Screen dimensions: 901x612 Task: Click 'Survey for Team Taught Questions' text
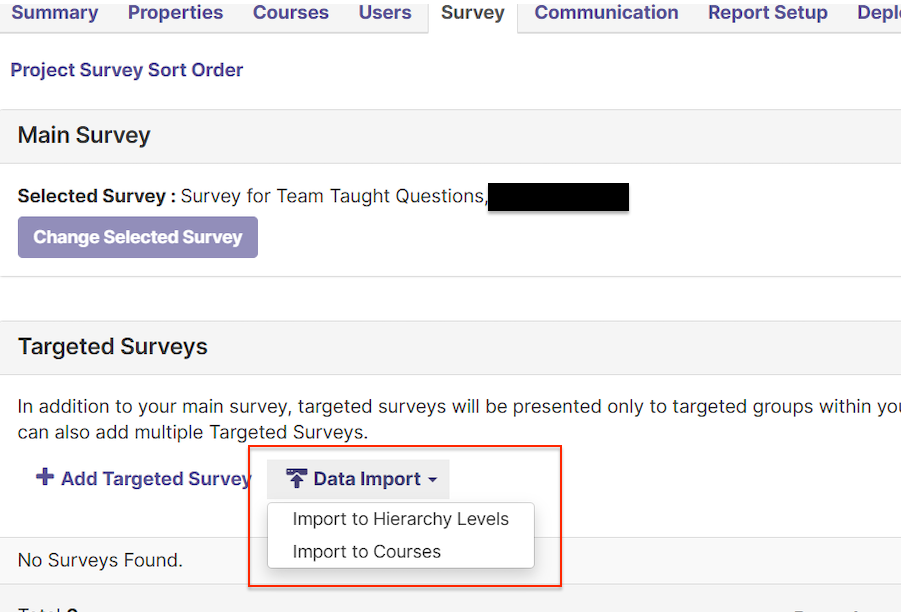(334, 197)
